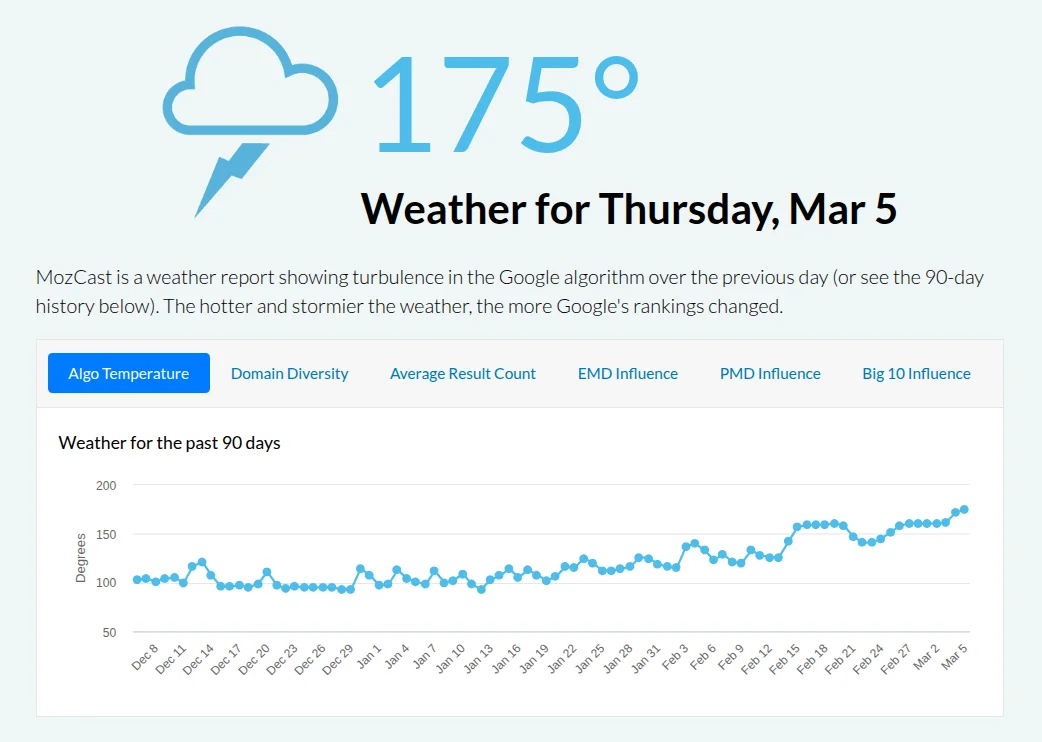Select the Algo Temperature tab

click(x=129, y=373)
